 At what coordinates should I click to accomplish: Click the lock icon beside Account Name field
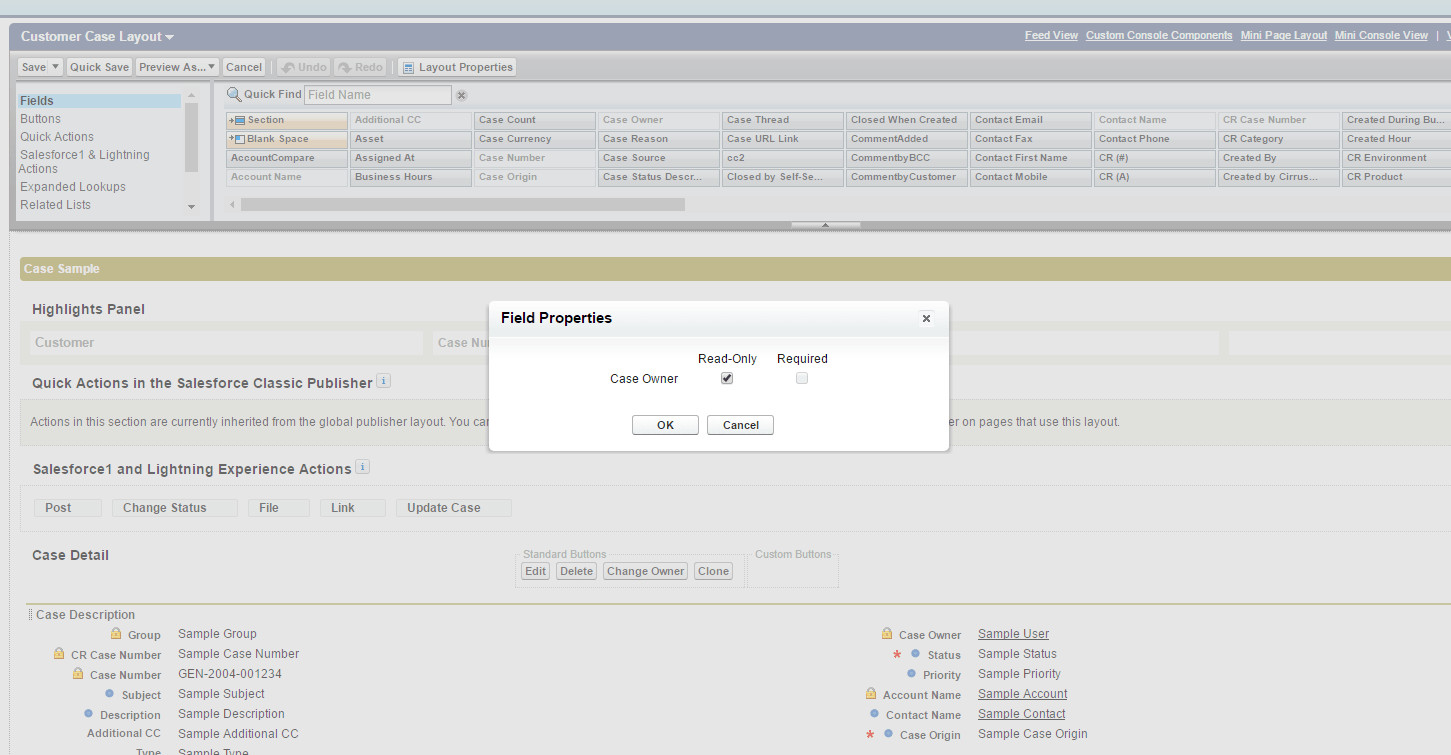pos(871,694)
